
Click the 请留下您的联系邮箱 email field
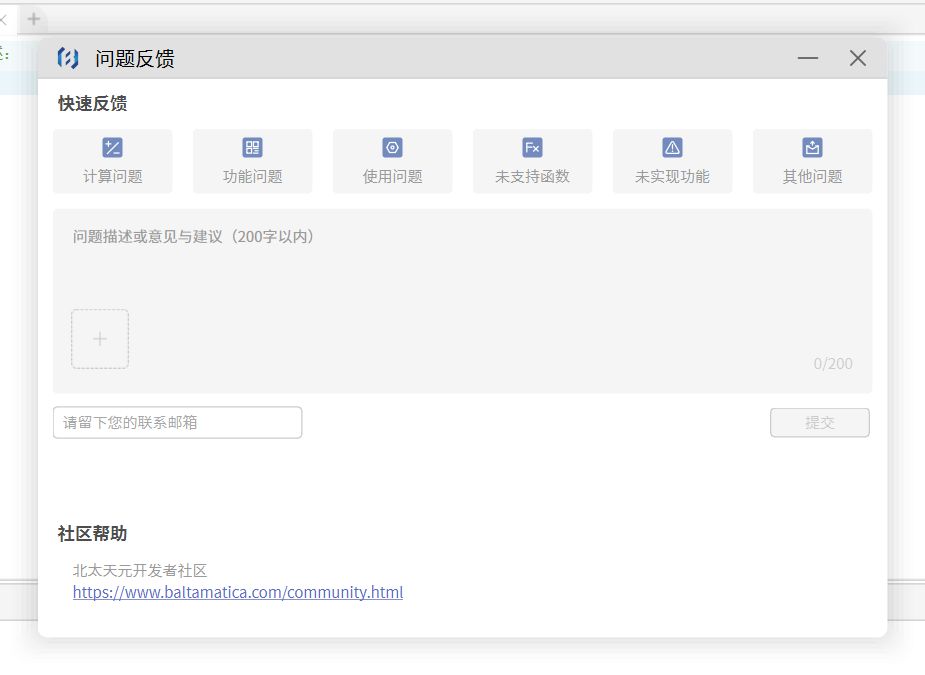click(x=177, y=422)
